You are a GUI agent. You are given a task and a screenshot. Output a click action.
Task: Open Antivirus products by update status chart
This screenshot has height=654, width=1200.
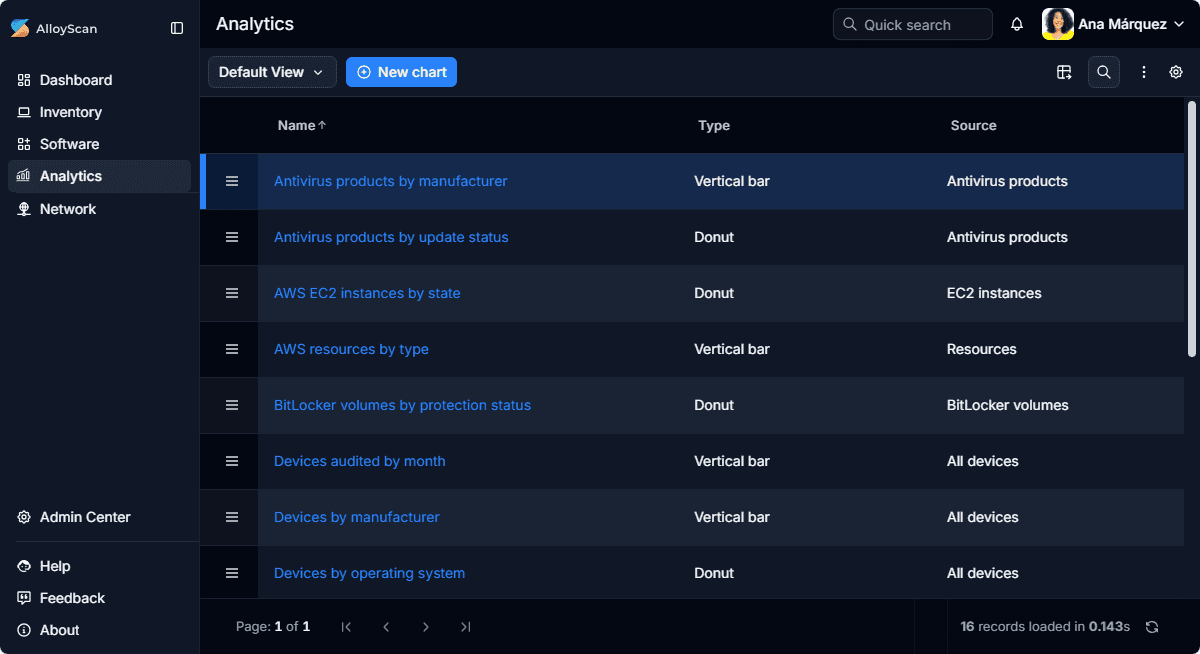[391, 237]
